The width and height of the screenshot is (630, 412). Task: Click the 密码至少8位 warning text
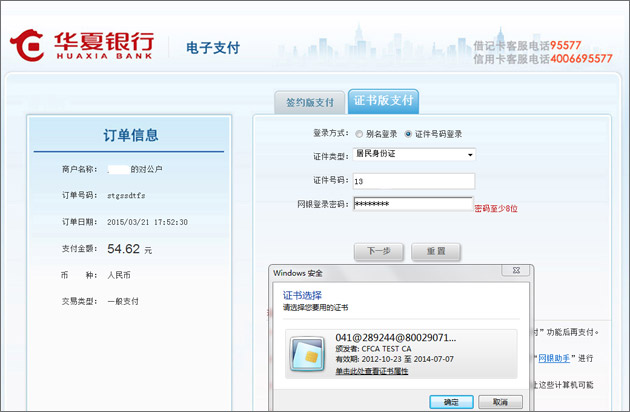point(496,209)
